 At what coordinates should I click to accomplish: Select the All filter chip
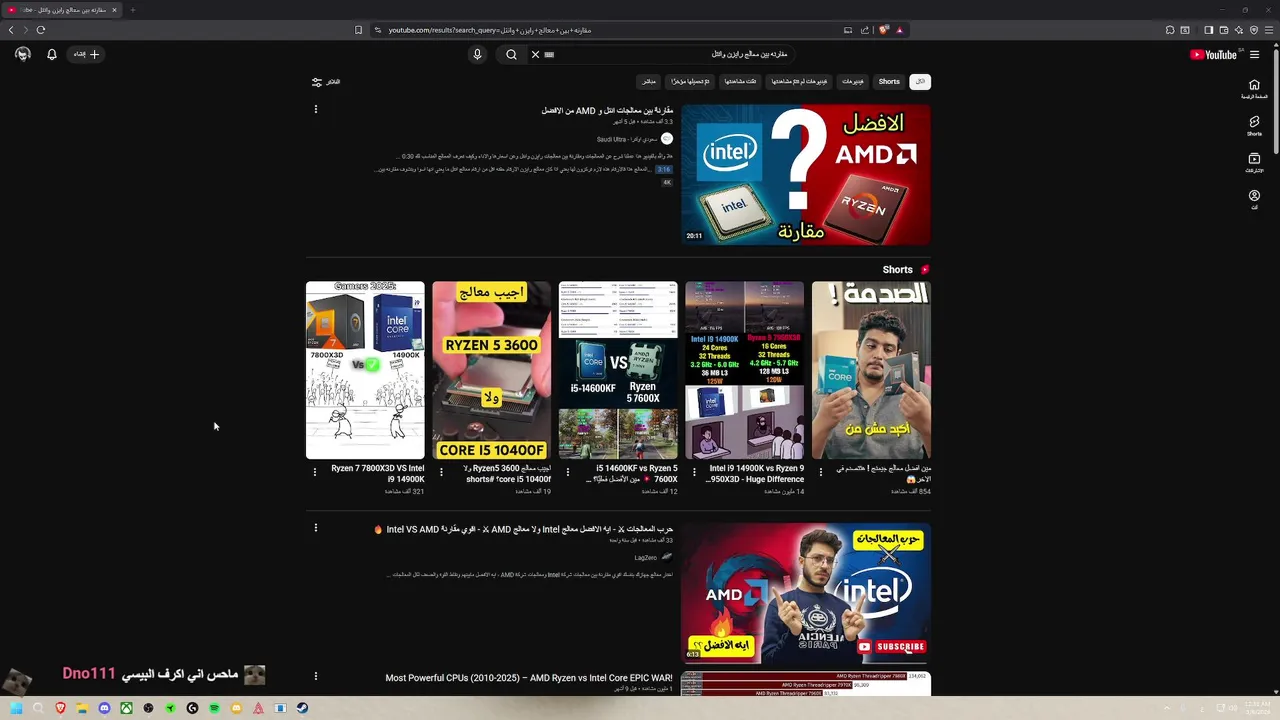pyautogui.click(x=920, y=82)
